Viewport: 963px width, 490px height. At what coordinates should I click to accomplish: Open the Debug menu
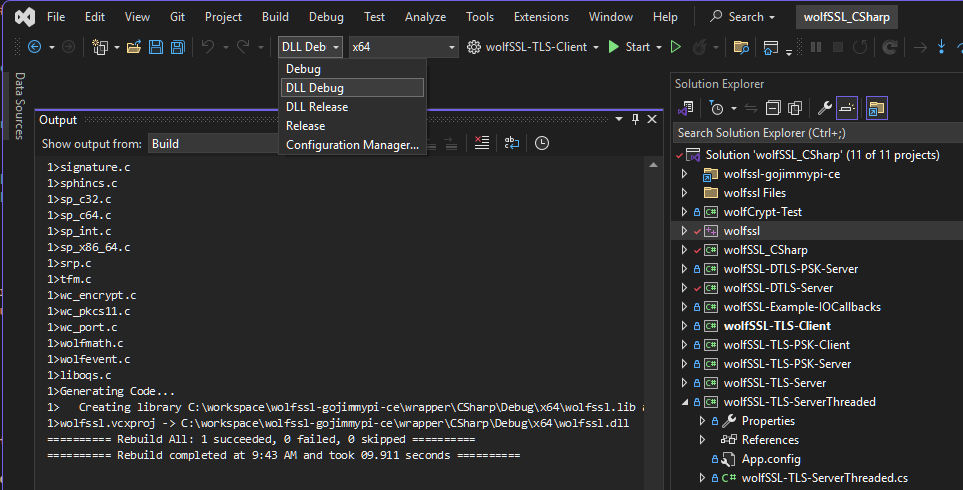[326, 17]
